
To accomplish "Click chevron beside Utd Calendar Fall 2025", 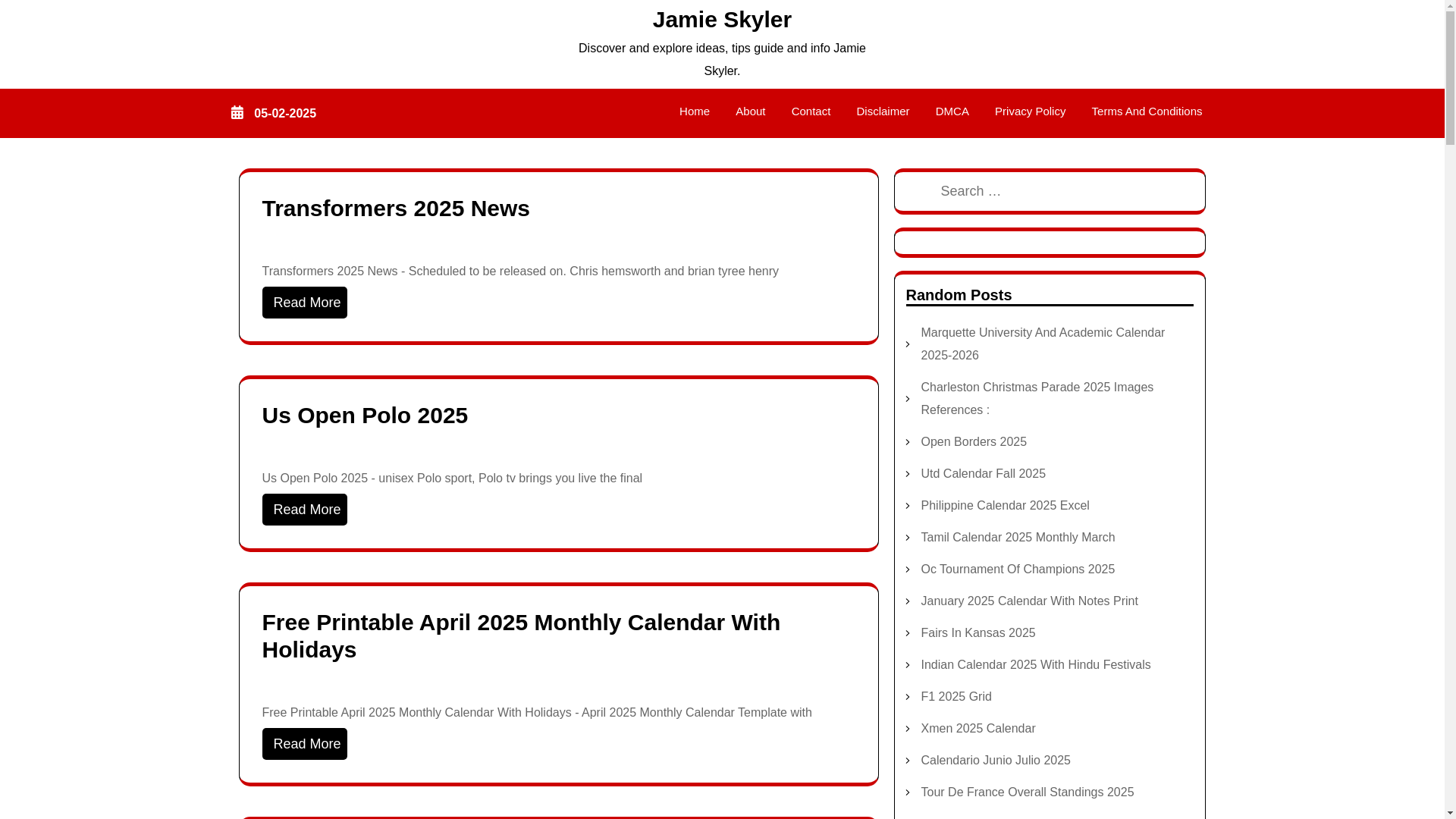I will [x=908, y=474].
